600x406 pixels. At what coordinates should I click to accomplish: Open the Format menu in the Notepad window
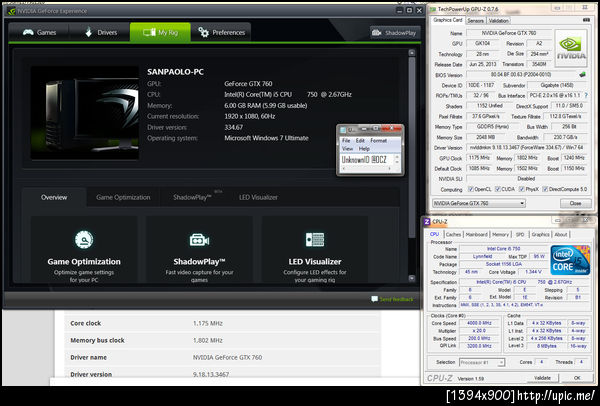click(378, 140)
